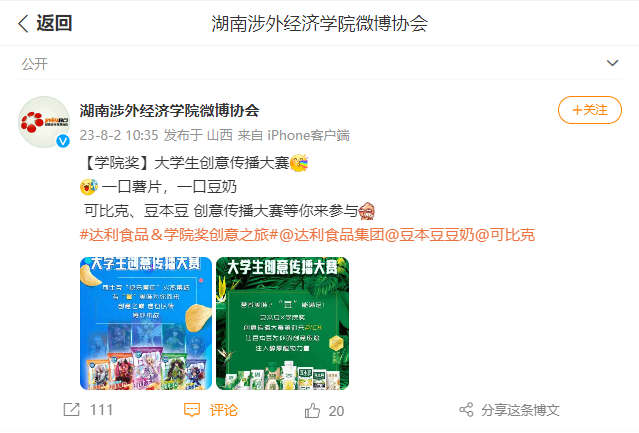The width and height of the screenshot is (639, 433).
Task: Open the 评论 comment bubble icon
Action: coord(192,410)
